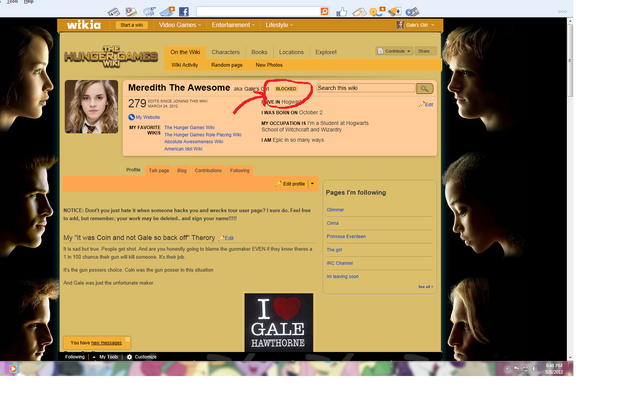640x400 pixels.
Task: Click the orange search button in browser toolbar
Action: coord(324,11)
